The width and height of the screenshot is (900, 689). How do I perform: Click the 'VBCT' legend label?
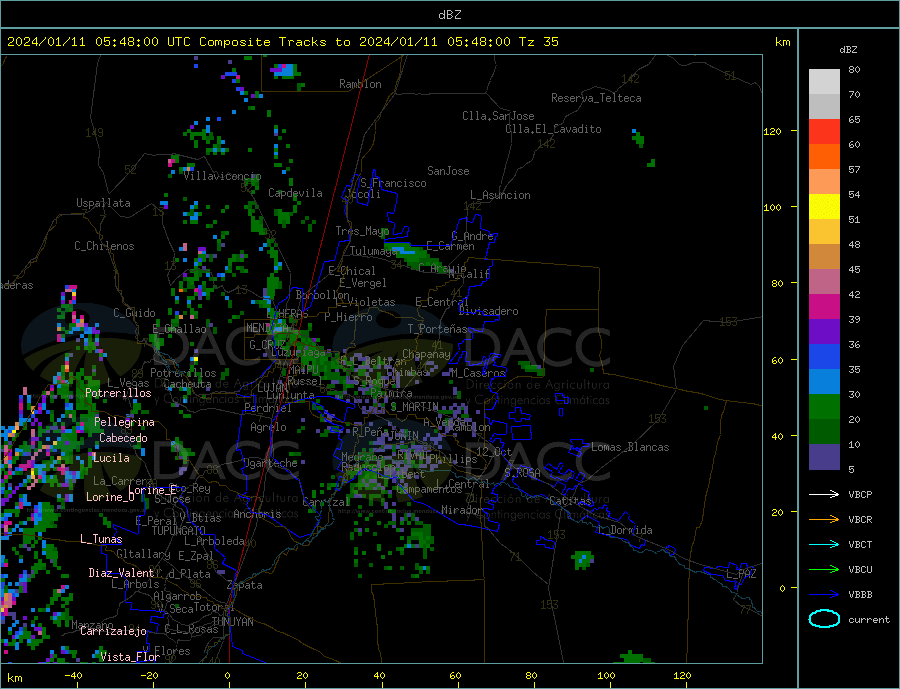[x=860, y=544]
